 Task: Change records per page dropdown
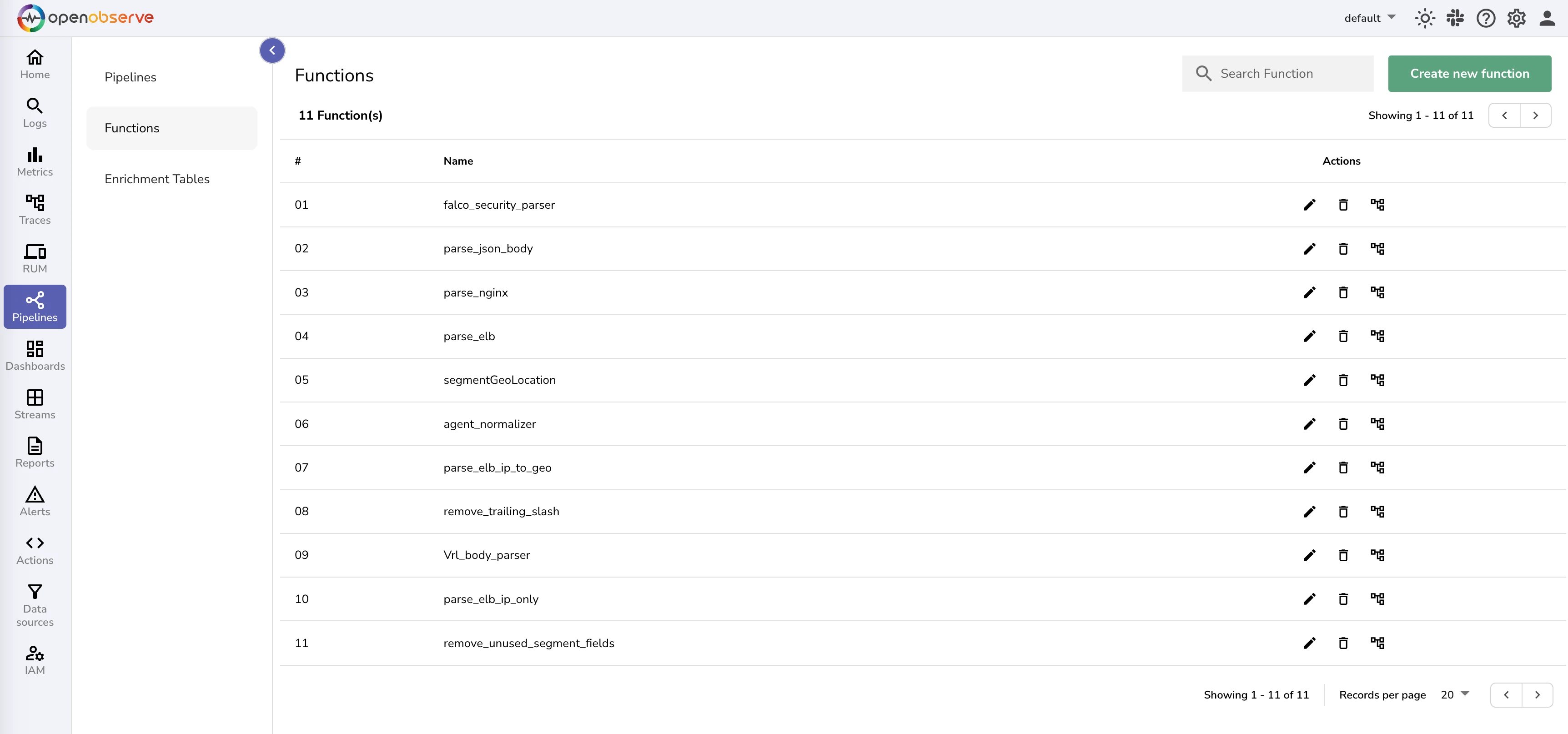click(1455, 694)
